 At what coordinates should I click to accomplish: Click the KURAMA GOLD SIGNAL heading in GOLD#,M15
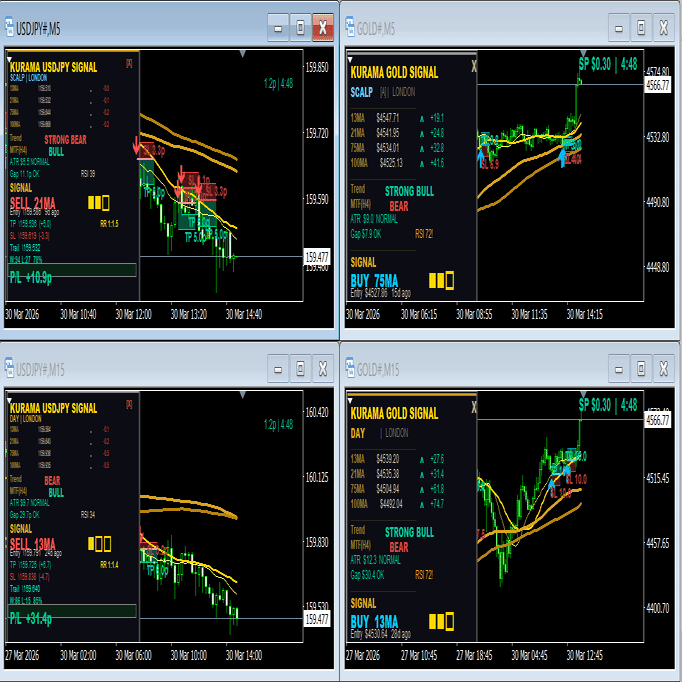coord(394,413)
